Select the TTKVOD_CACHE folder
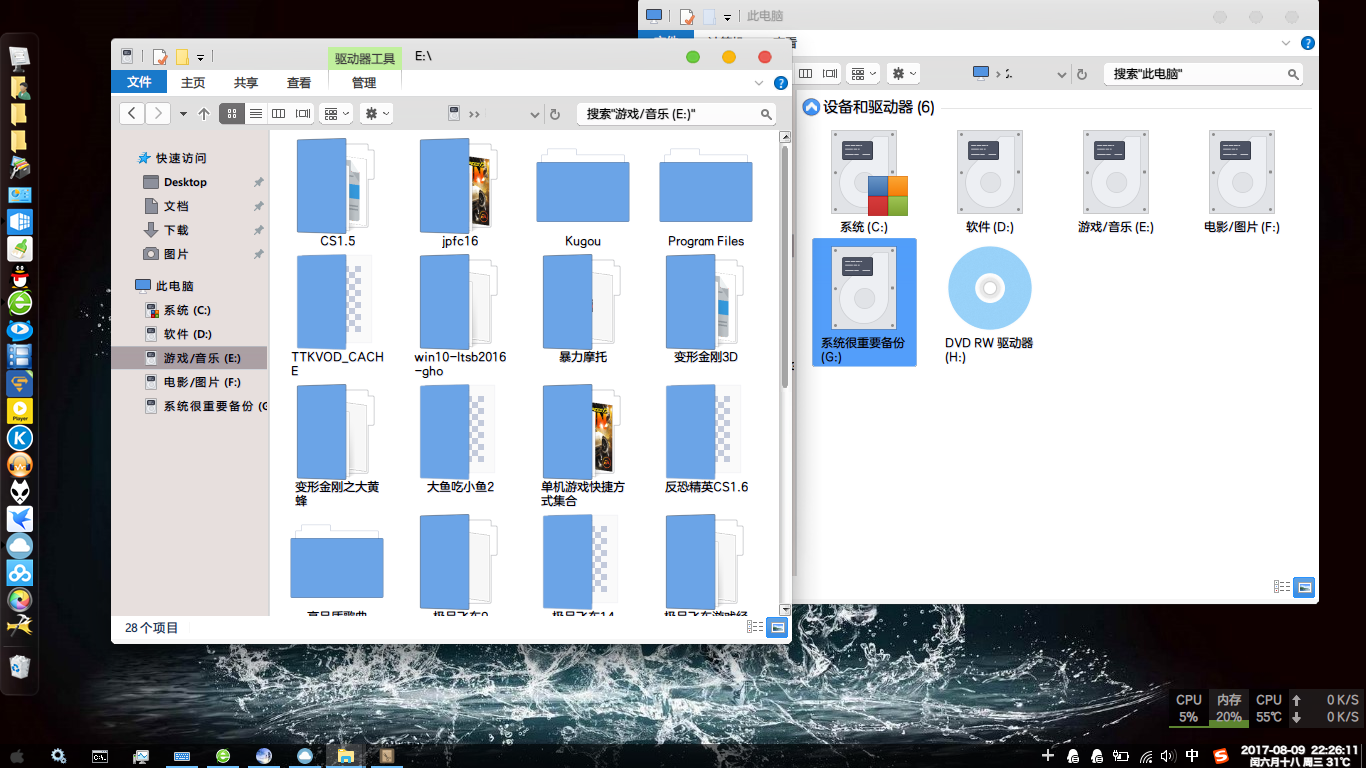Screen dimensions: 1366x768 [337, 315]
